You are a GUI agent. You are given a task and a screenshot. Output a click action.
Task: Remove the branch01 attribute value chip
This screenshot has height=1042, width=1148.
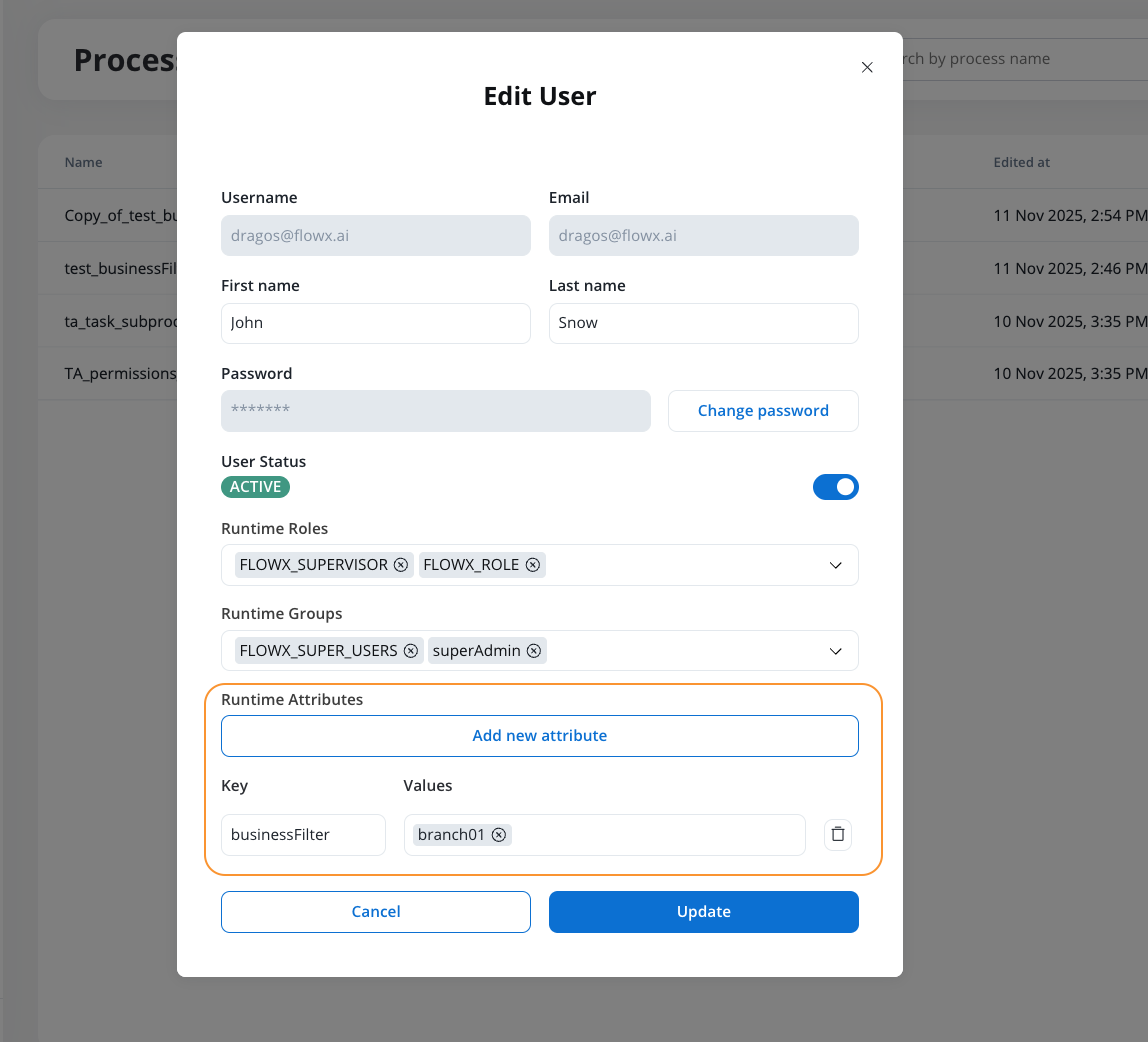pos(499,834)
